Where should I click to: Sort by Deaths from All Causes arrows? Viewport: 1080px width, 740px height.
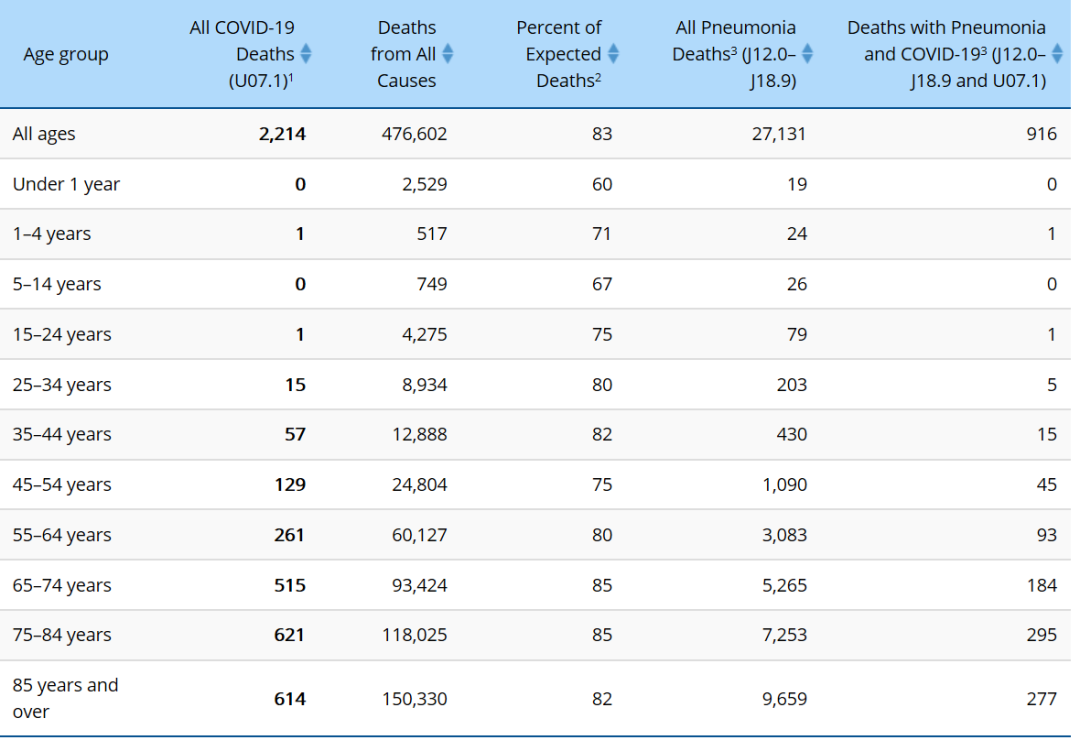point(448,54)
